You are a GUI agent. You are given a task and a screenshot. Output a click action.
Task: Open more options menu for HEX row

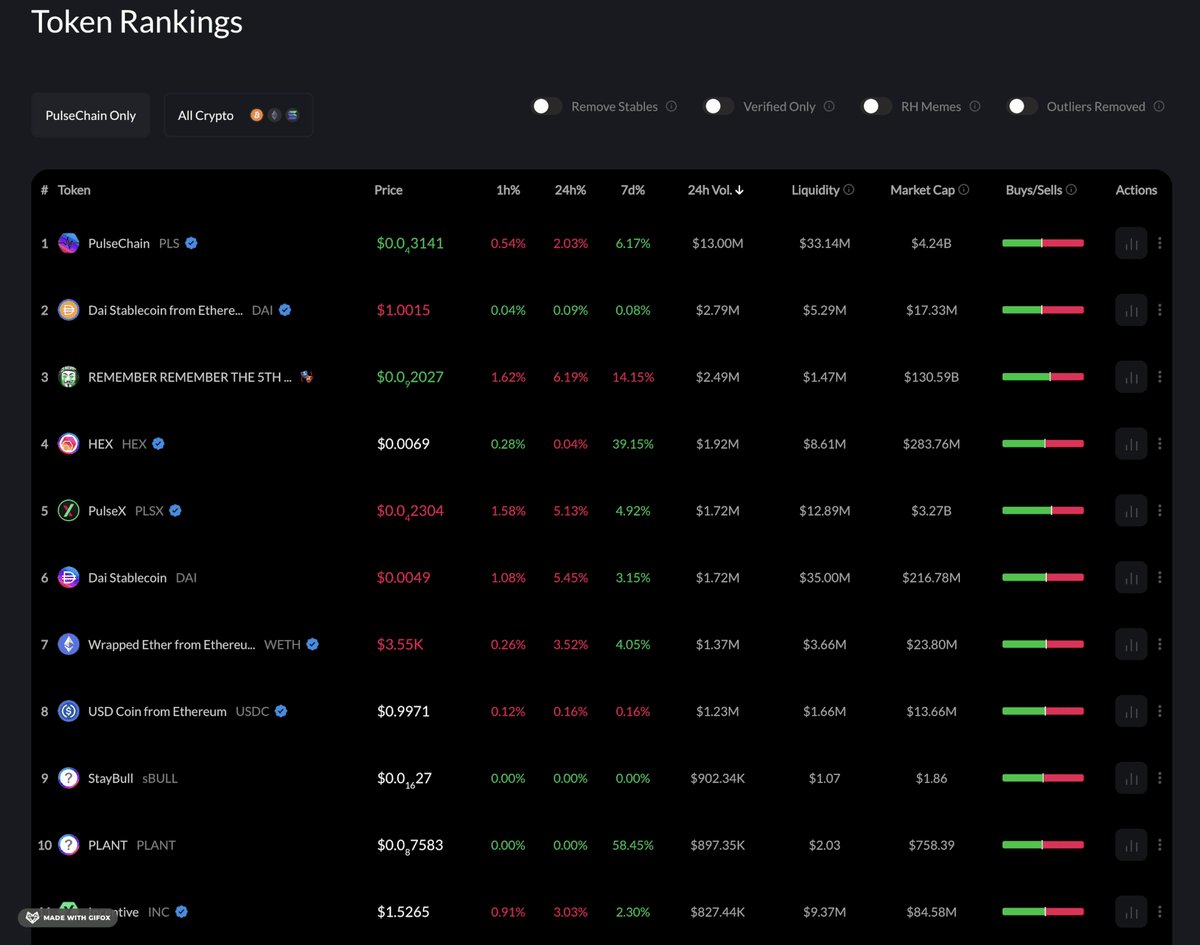pyautogui.click(x=1160, y=444)
